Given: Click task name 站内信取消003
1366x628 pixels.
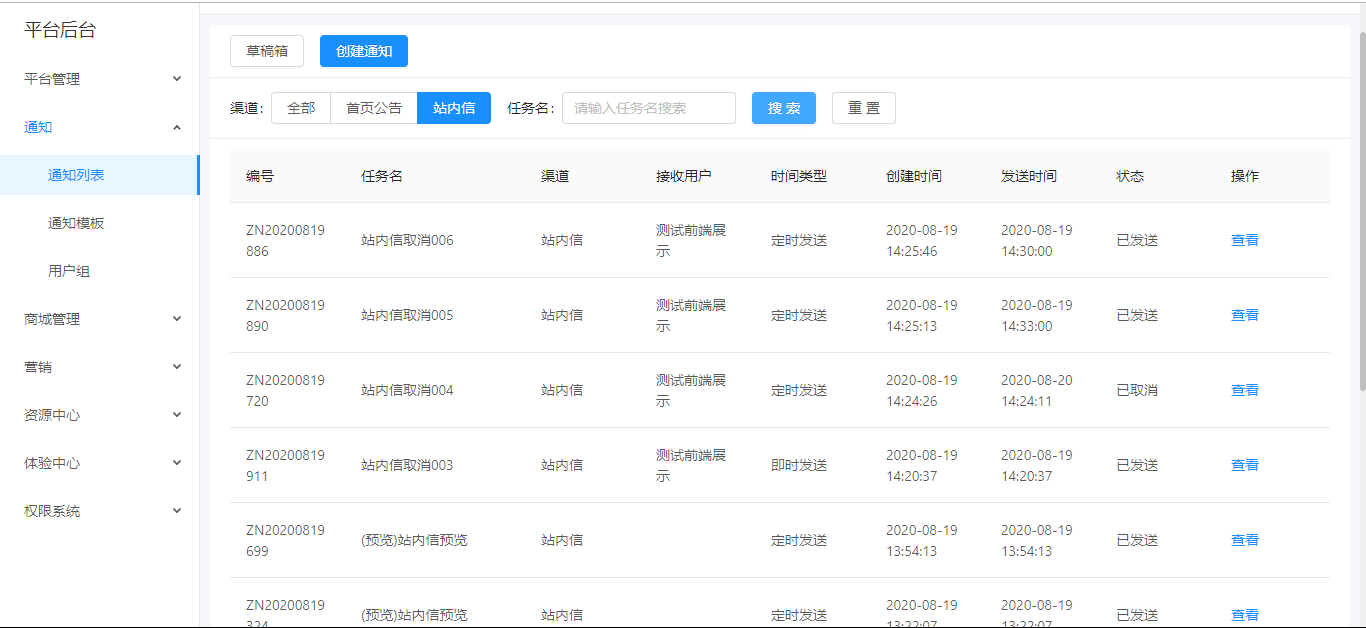Looking at the screenshot, I should pyautogui.click(x=407, y=465).
